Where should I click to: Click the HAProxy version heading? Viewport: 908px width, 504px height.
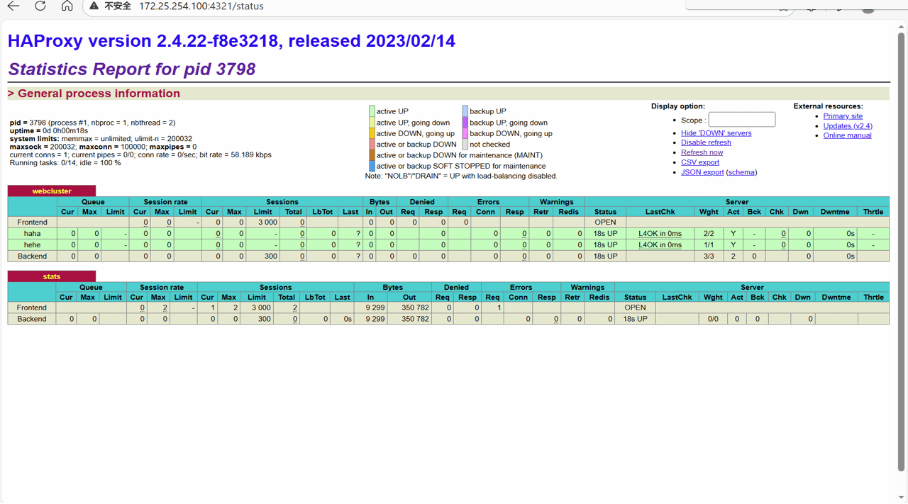tap(232, 41)
